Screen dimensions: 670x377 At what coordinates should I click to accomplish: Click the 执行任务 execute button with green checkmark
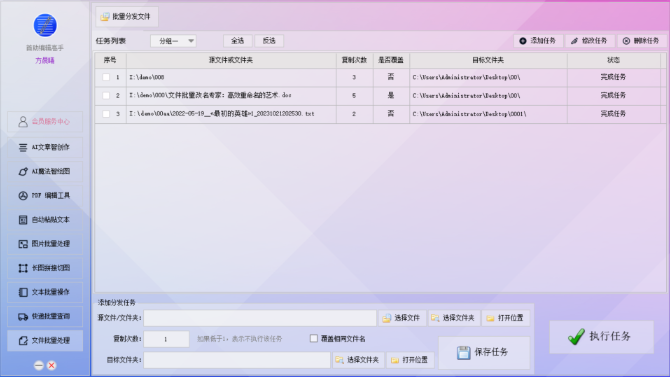click(601, 337)
